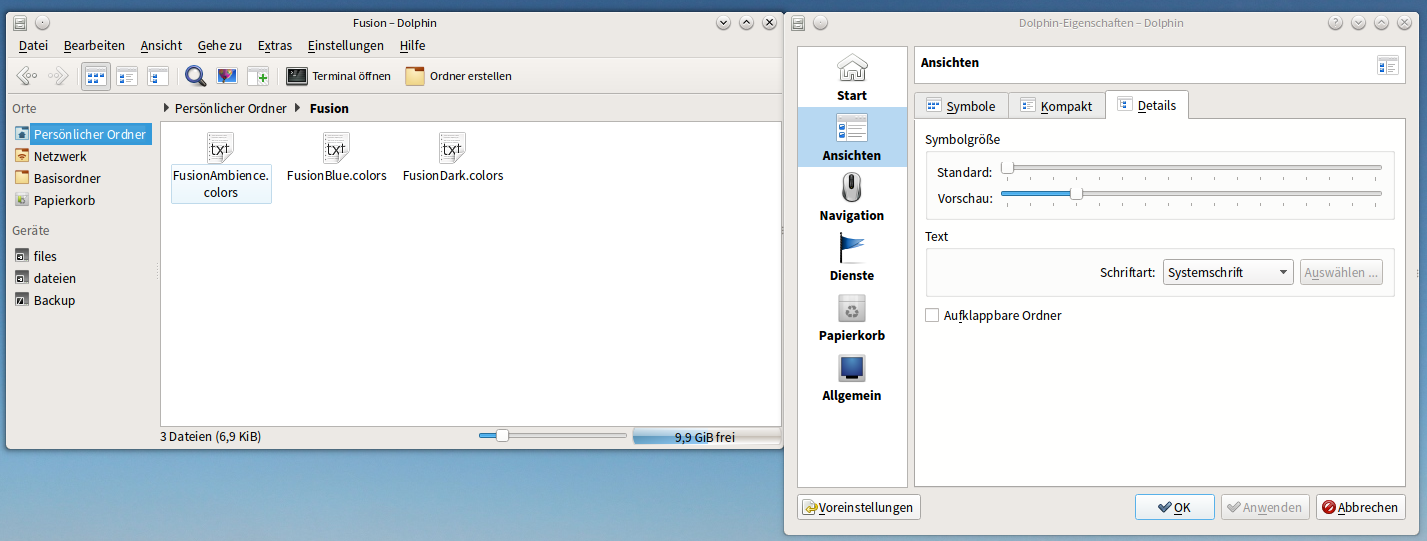This screenshot has width=1427, height=541.
Task: Open Ansichten settings page
Action: [x=852, y=137]
